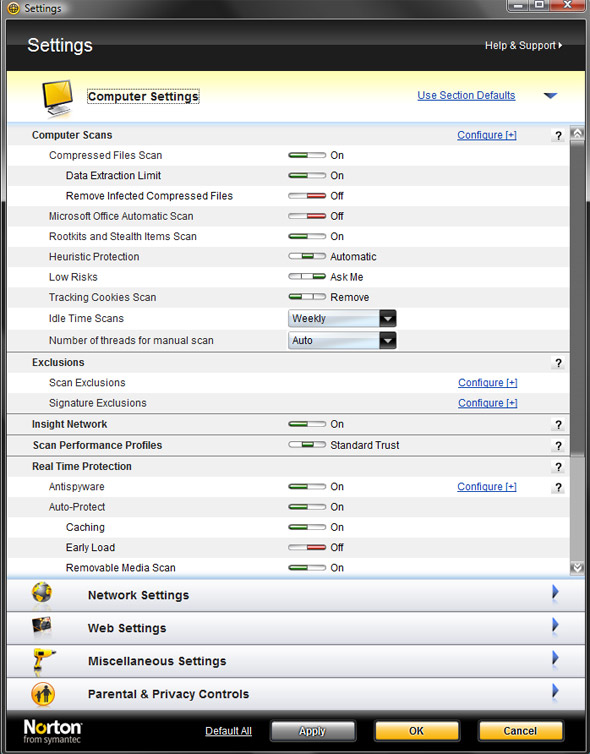This screenshot has height=754, width=590.
Task: Adjust the Heuristic Protection slider
Action: click(307, 257)
